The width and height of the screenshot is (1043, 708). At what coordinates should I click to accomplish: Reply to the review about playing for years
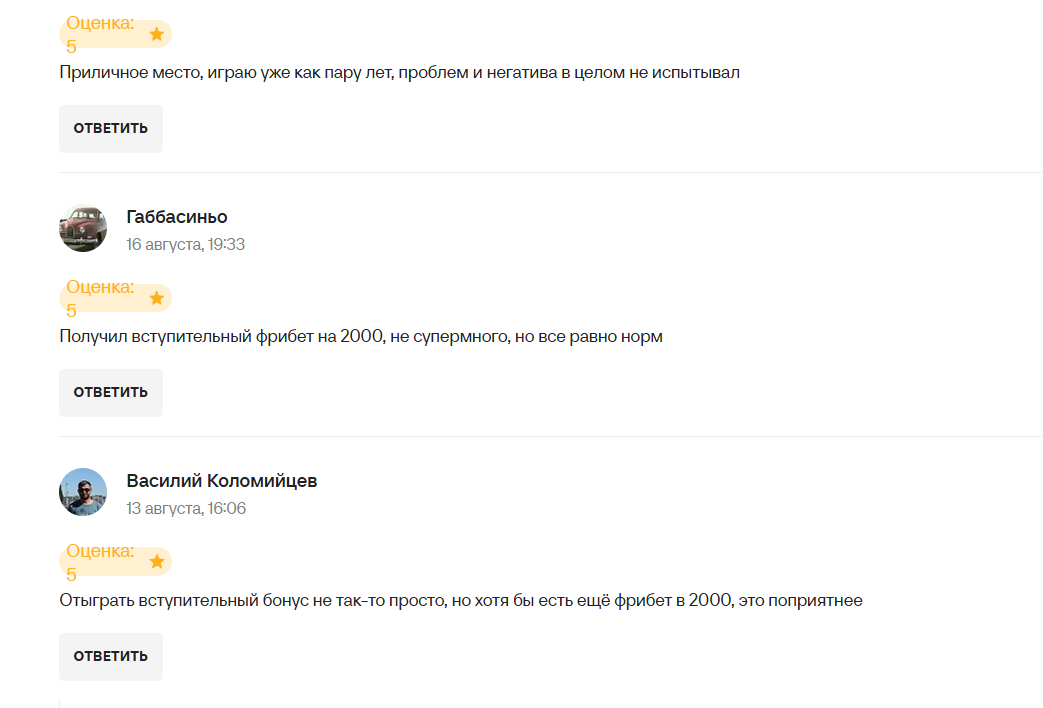[111, 128]
